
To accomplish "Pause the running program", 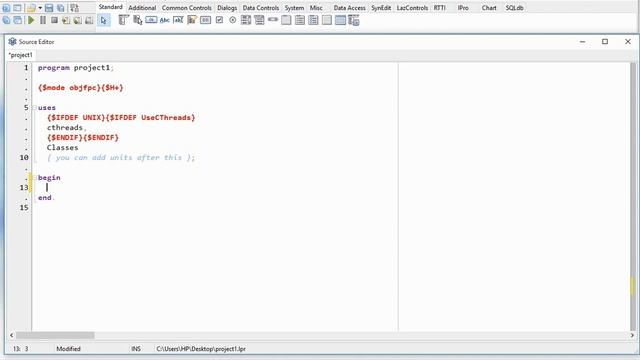I will click(x=42, y=20).
